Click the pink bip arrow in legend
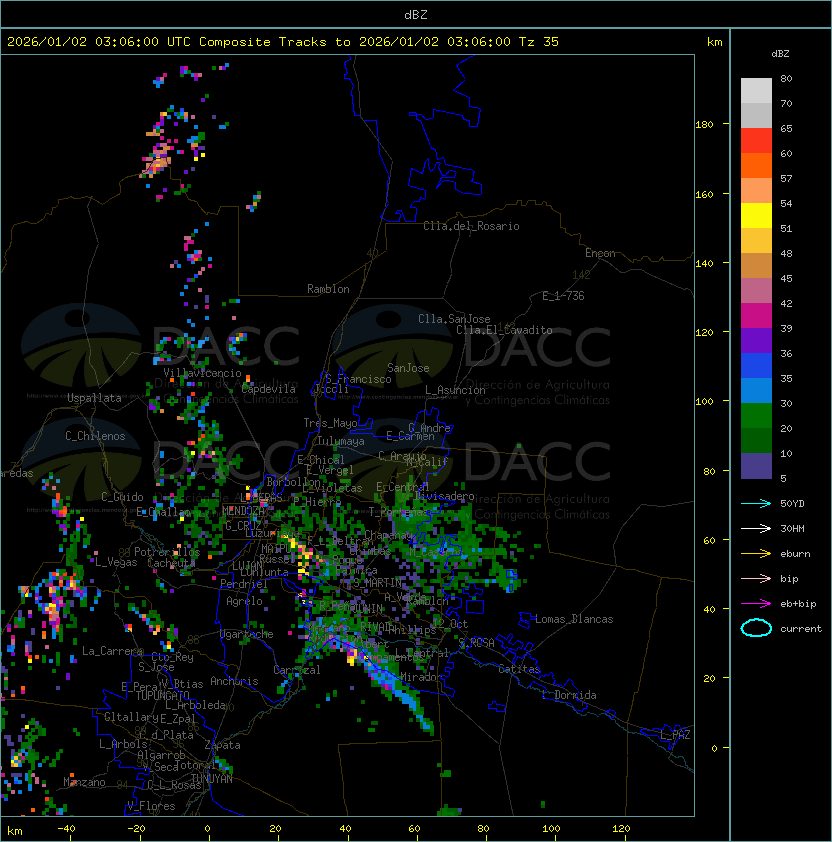 (756, 579)
